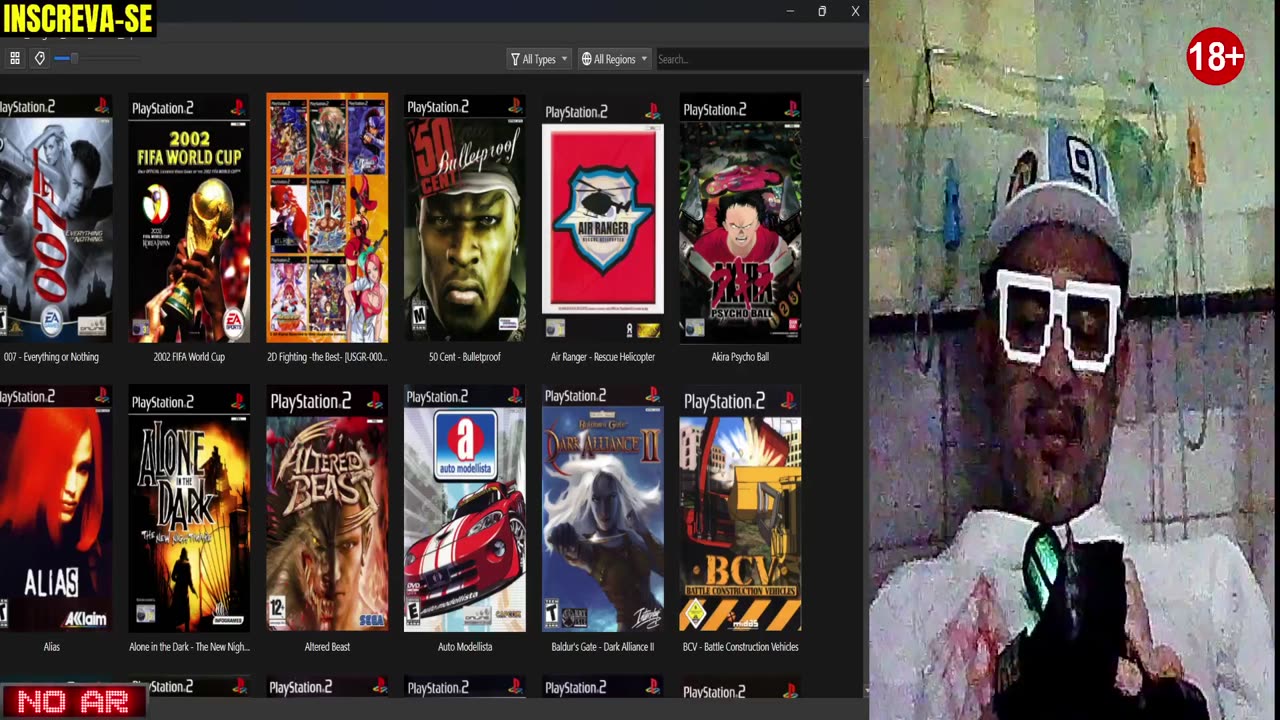Close the game library window
Viewport: 1280px width, 720px height.
pos(855,11)
